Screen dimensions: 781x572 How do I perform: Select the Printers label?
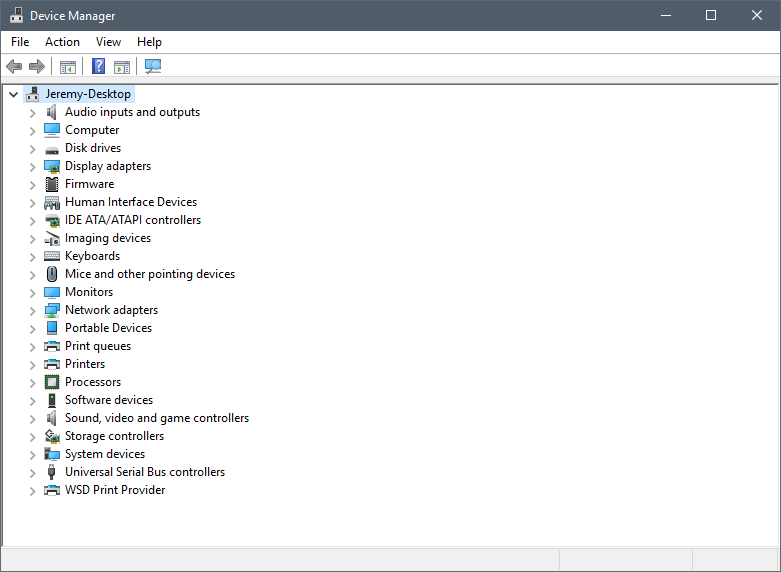point(85,364)
